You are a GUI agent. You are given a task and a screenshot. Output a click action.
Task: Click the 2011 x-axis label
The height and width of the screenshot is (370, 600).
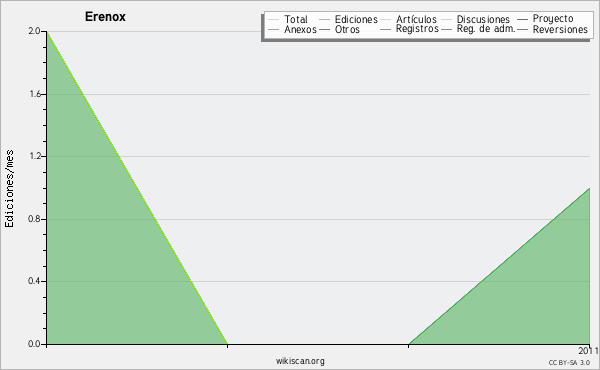coord(589,351)
